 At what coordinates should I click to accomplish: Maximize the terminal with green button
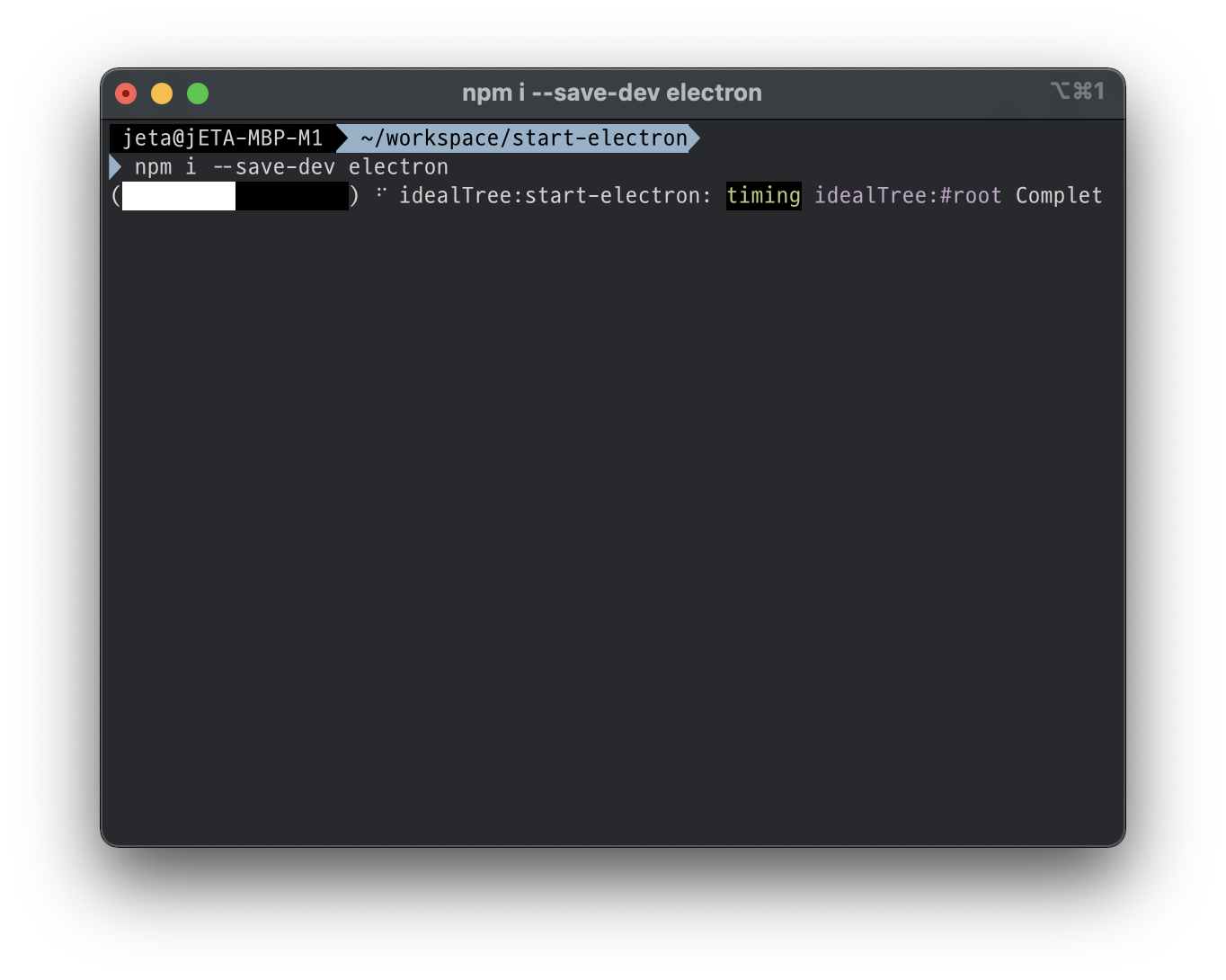point(198,94)
